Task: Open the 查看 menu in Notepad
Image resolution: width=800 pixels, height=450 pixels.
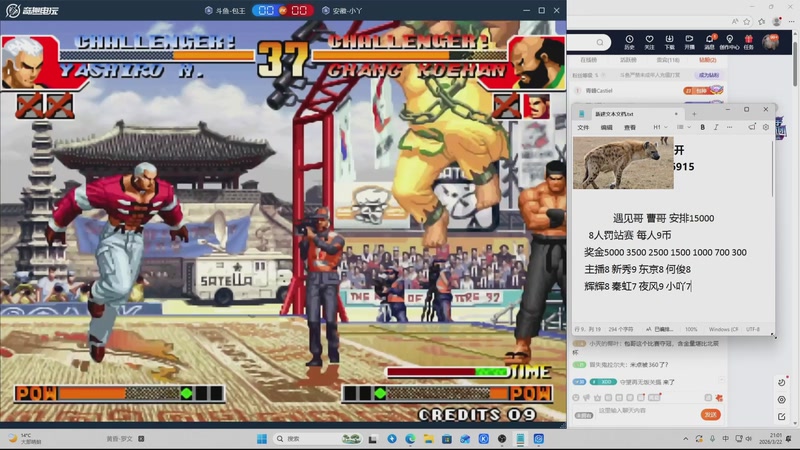Action: [x=630, y=128]
